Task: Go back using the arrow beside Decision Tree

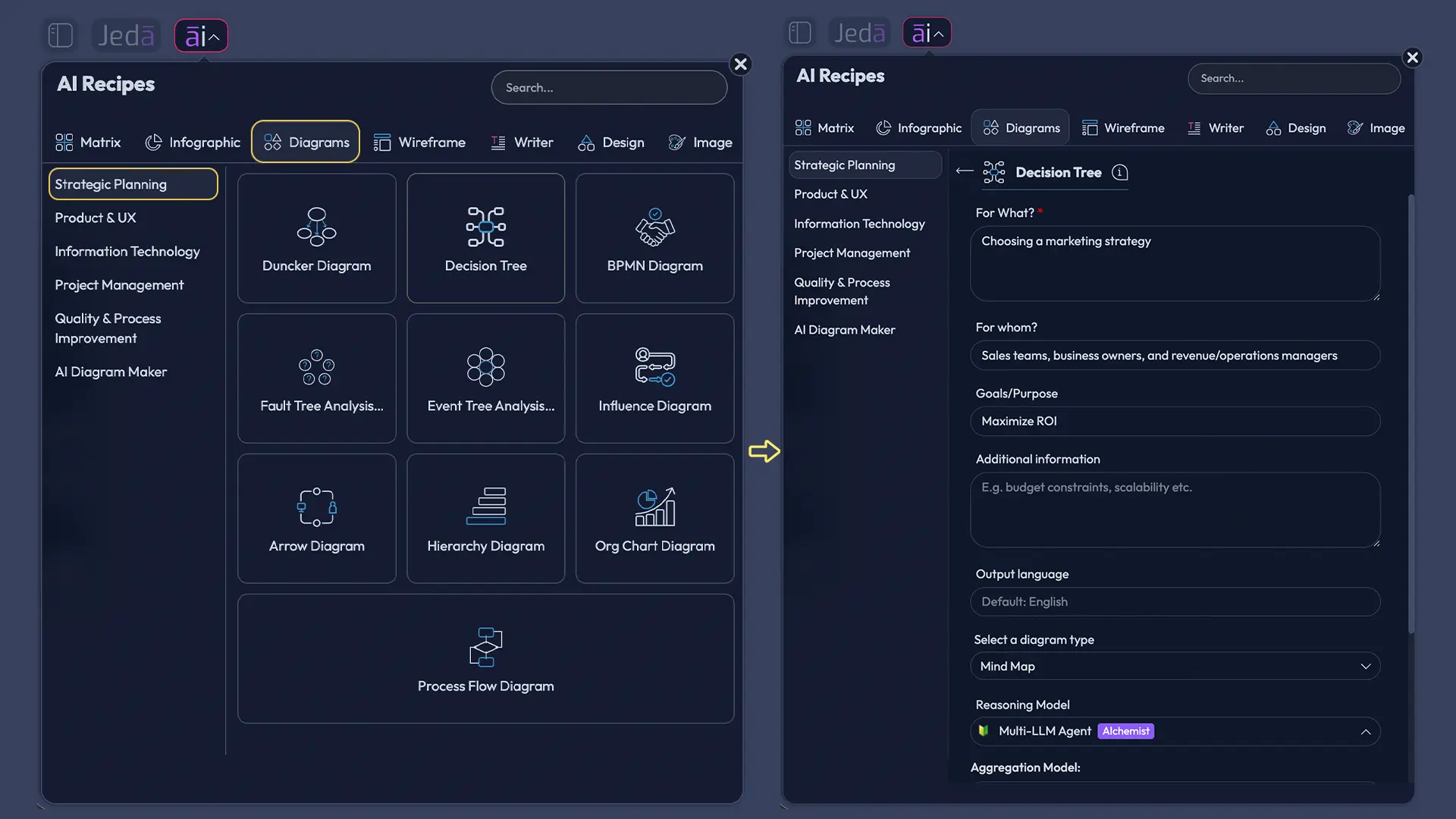Action: (965, 171)
